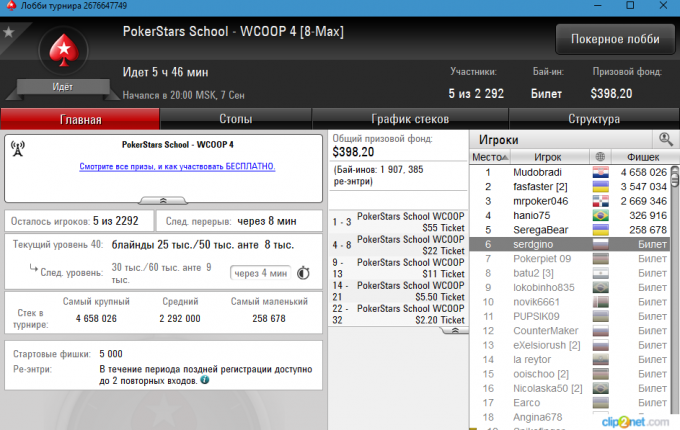Image resolution: width=680 pixels, height=430 pixels.
Task: Select player lokobinho835 row
Action: pyautogui.click(x=570, y=287)
